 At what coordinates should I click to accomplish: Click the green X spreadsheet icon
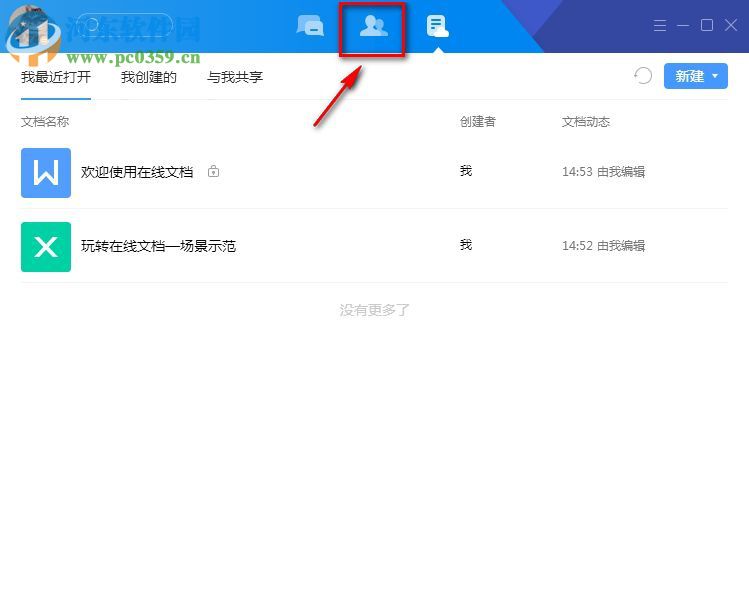point(46,247)
